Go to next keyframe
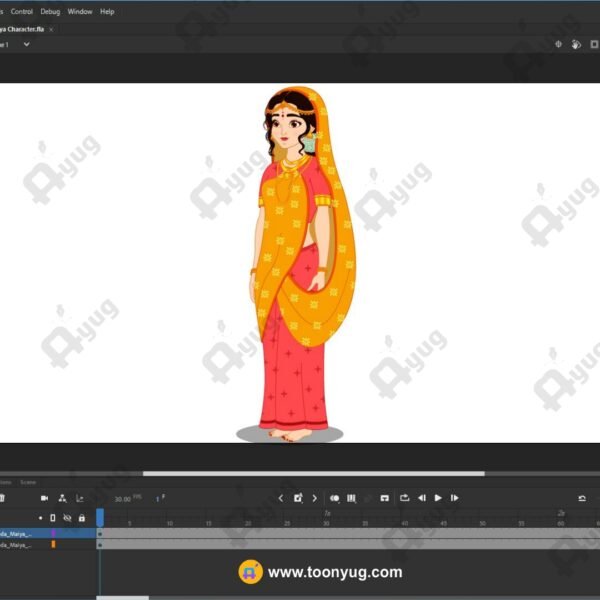 pos(315,498)
